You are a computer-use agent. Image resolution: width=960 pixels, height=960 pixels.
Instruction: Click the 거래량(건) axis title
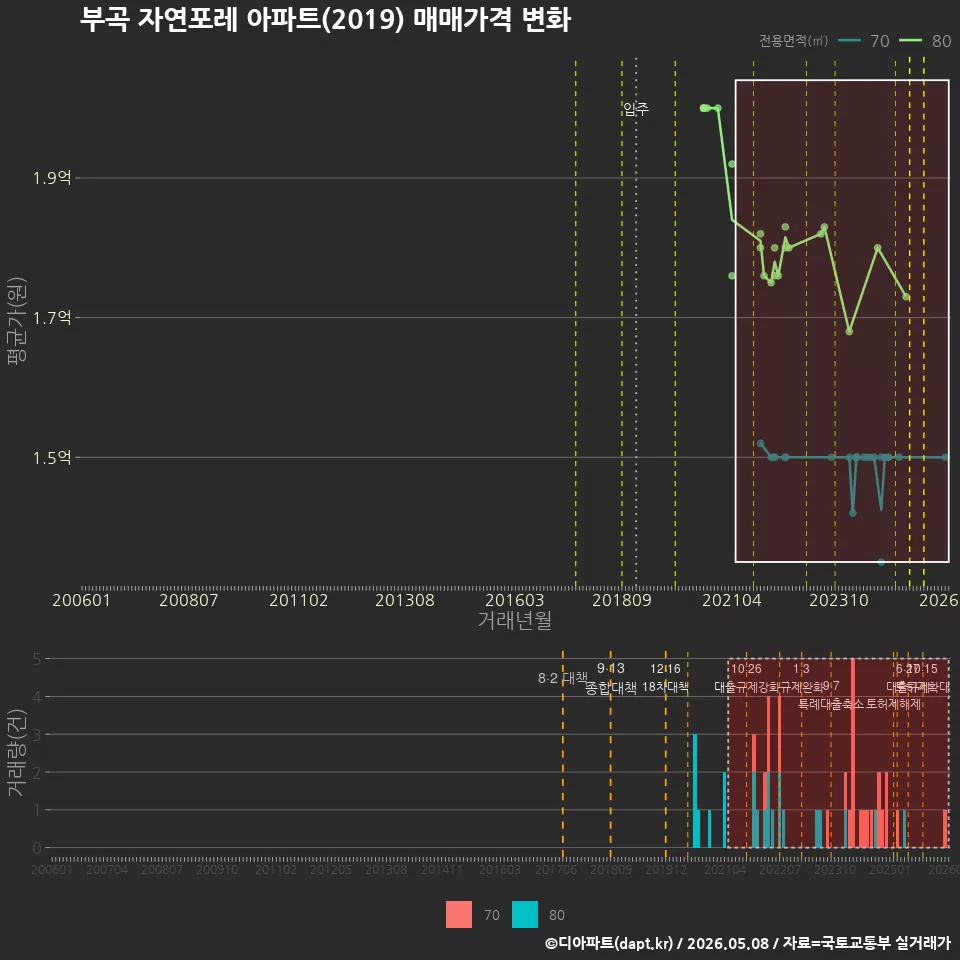[17, 752]
